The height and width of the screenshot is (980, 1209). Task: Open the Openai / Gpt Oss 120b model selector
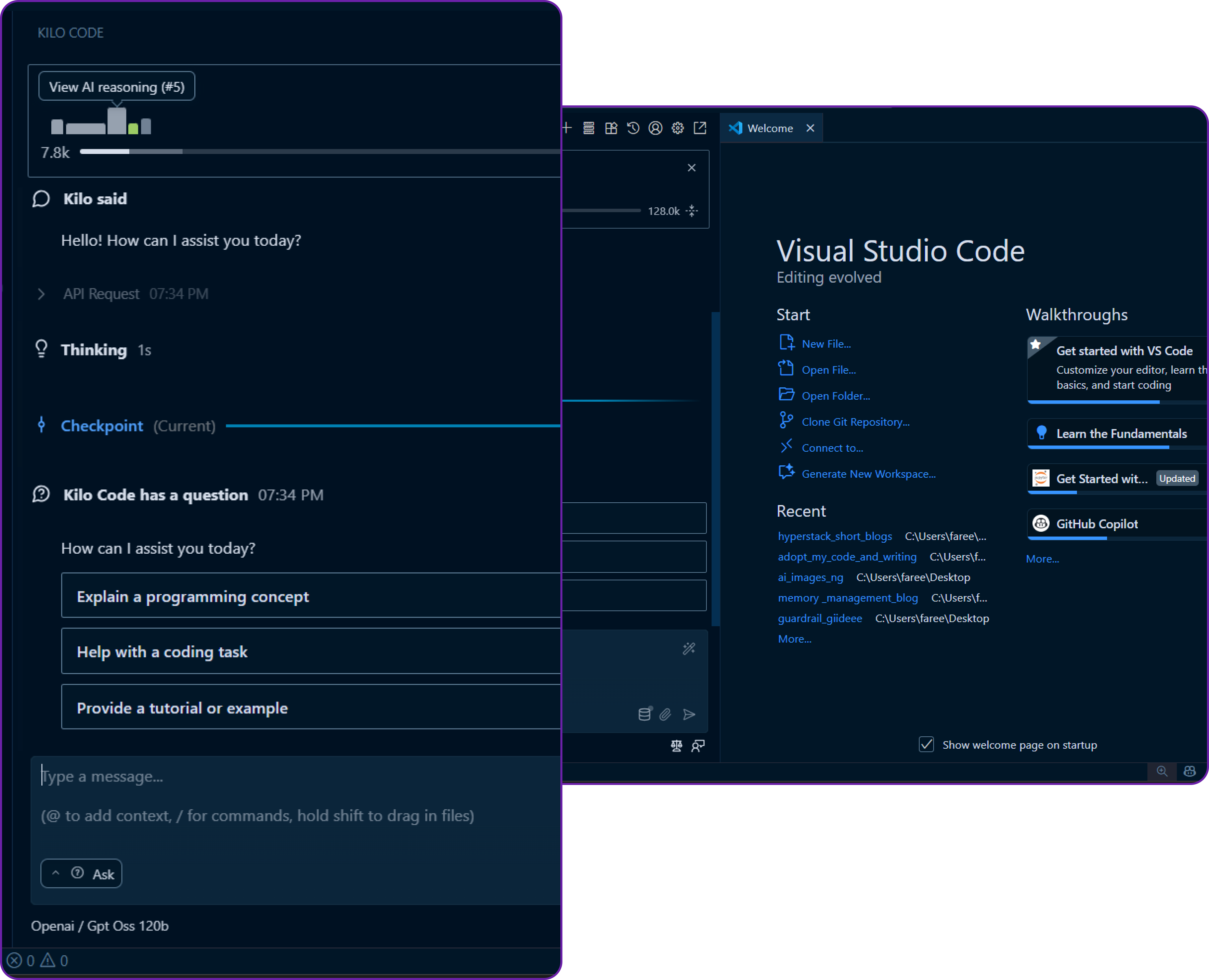point(100,926)
